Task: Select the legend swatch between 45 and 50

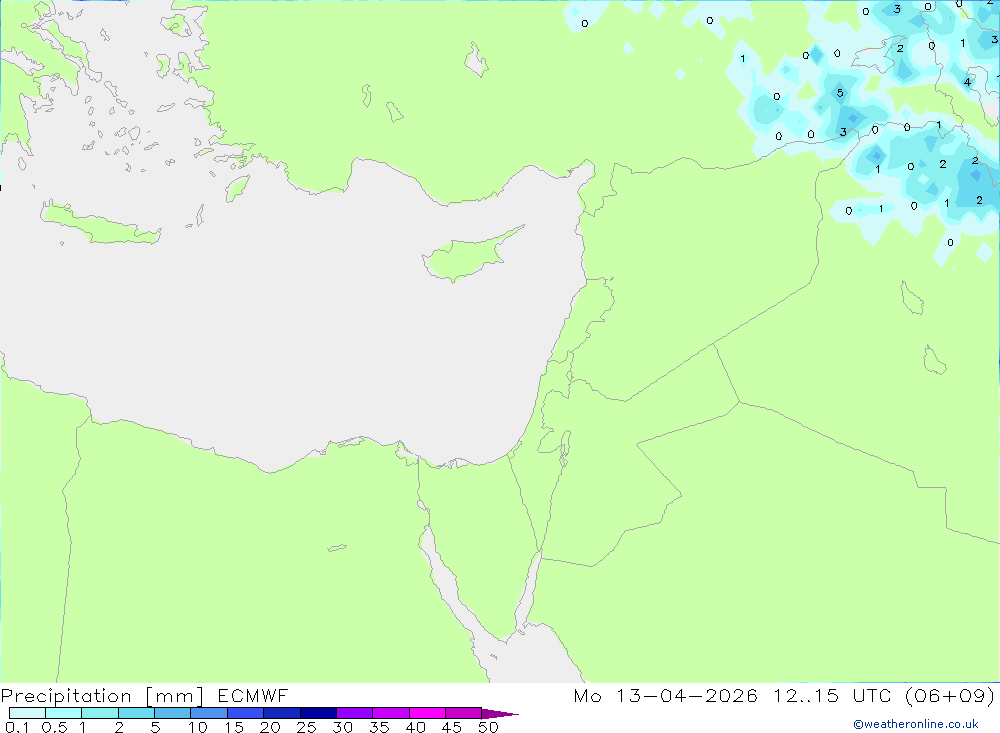Action: point(464,713)
